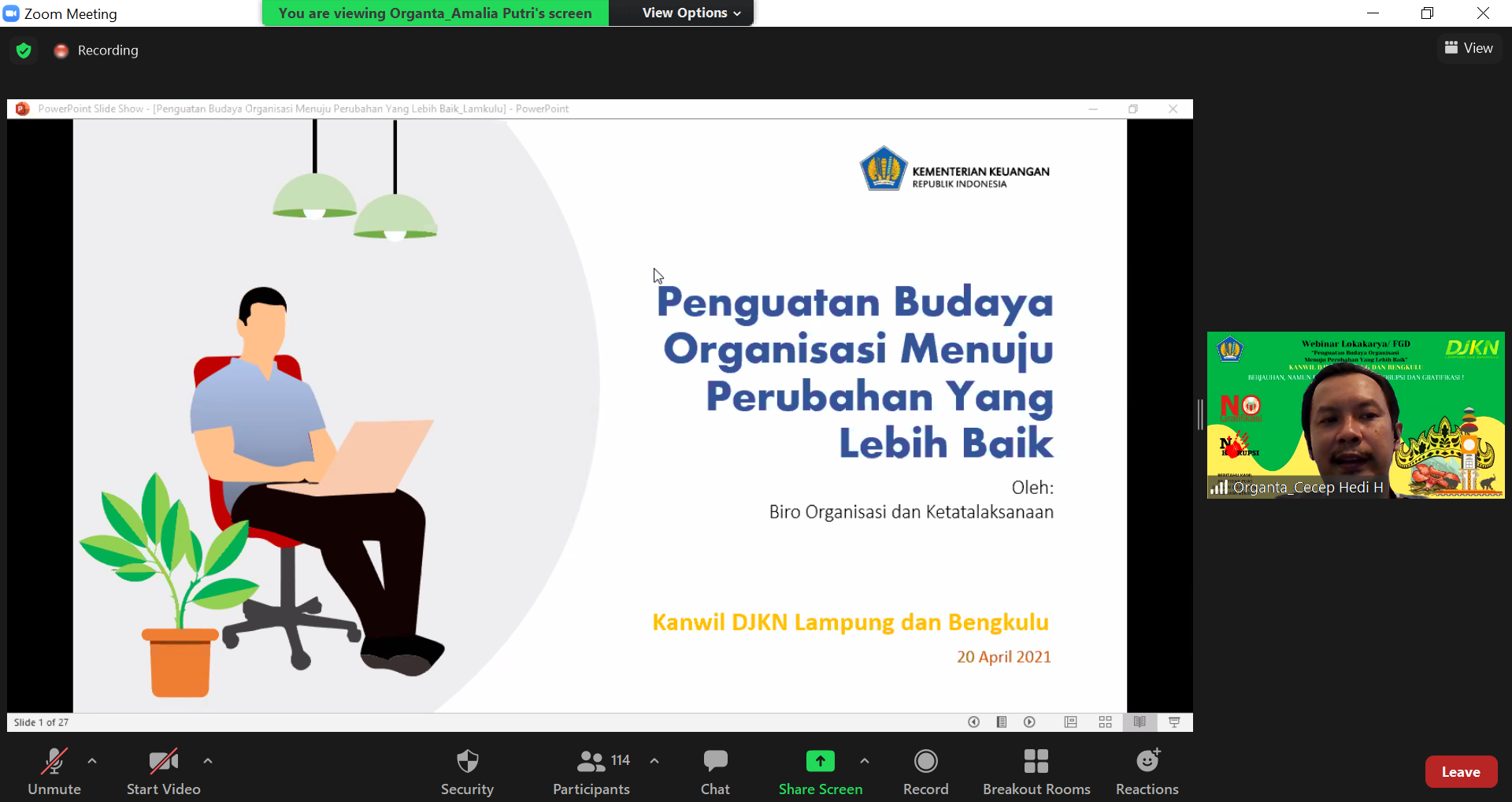Click 'You are viewing' screen share banner
Viewport: 1512px width, 802px height.
[x=435, y=13]
